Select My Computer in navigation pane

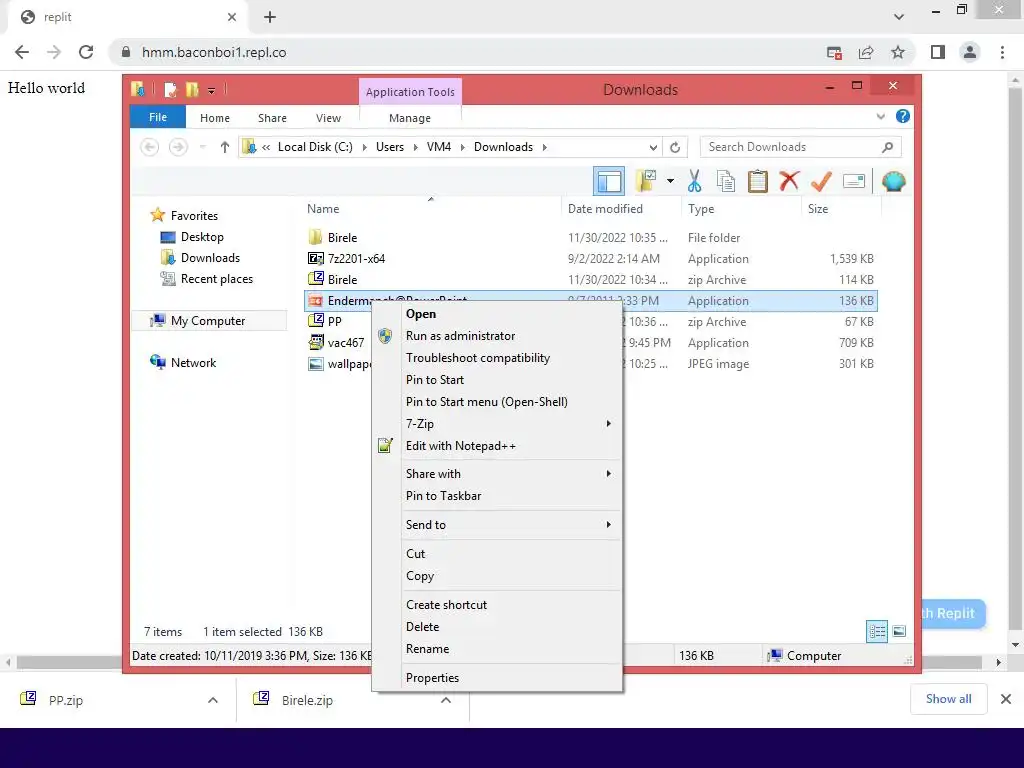pos(208,321)
